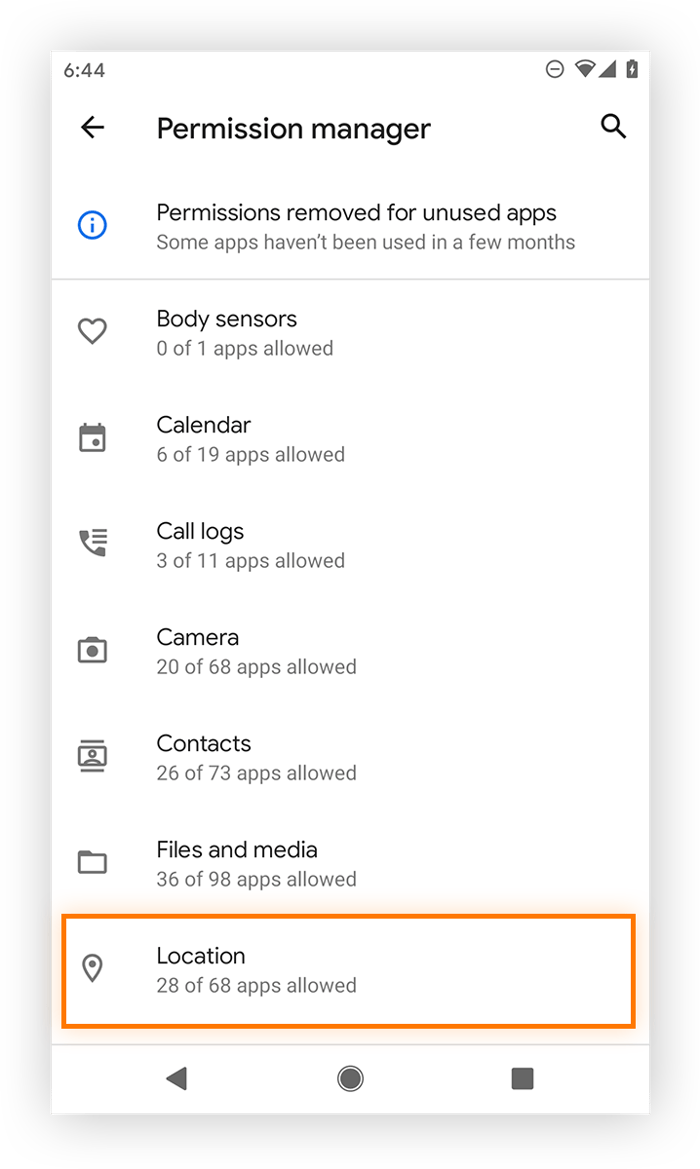Tap the Permission manager title
Image resolution: width=700 pixels, height=1169 pixels.
(x=293, y=128)
